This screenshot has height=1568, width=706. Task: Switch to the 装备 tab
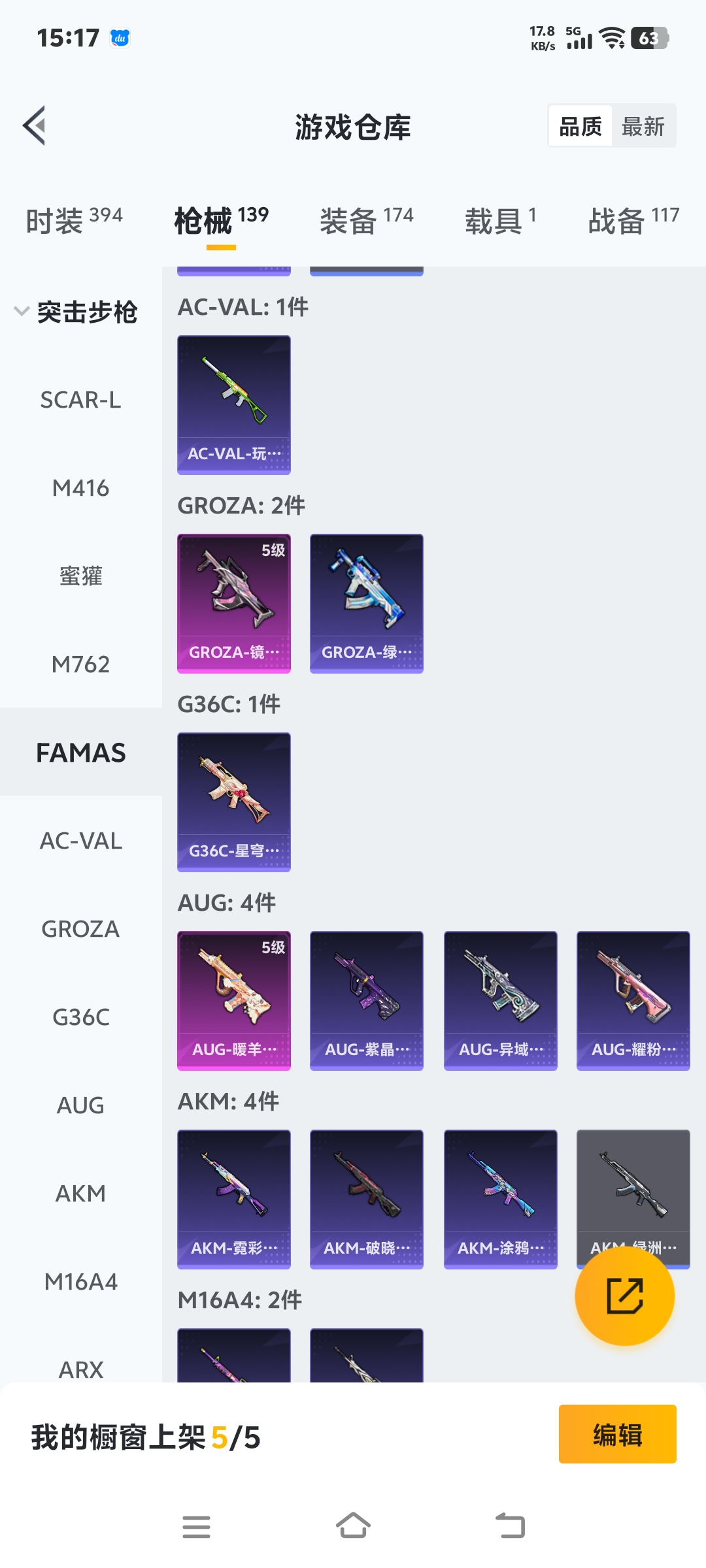tap(367, 220)
